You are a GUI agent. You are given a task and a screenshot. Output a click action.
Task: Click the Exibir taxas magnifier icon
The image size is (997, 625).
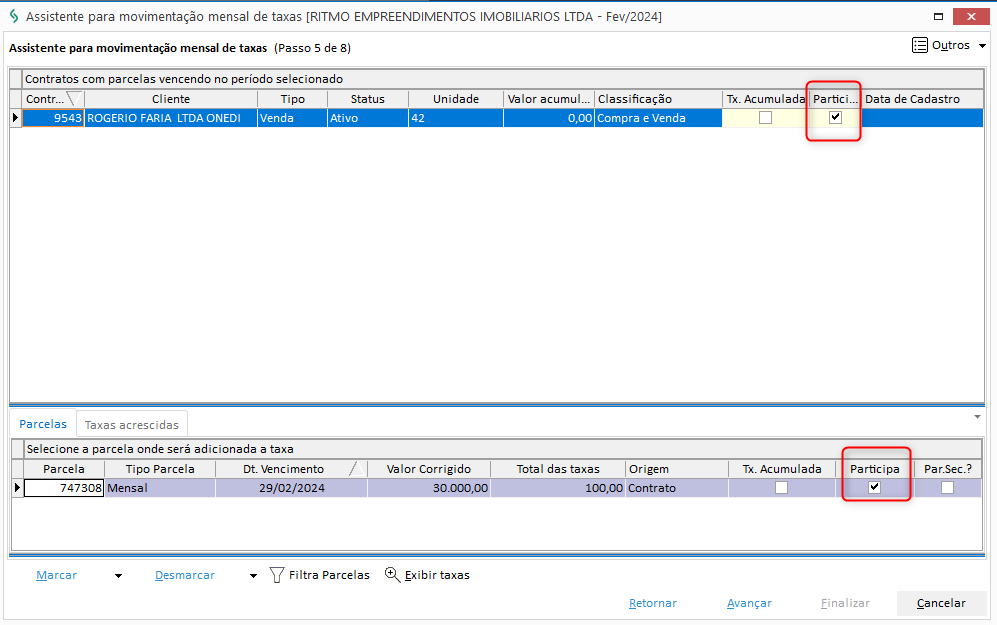tap(392, 575)
